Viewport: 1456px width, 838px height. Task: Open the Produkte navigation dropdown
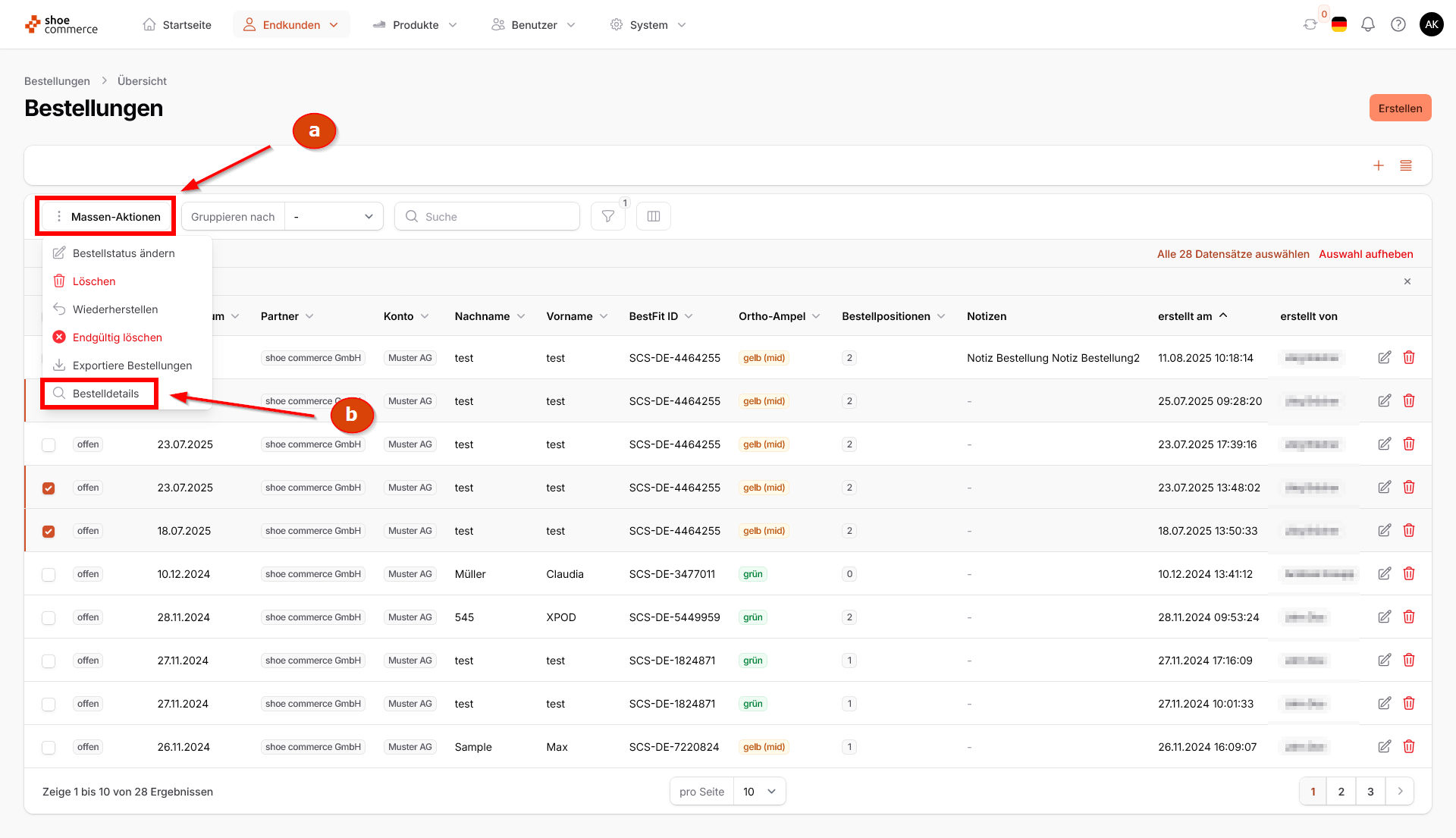click(x=416, y=24)
